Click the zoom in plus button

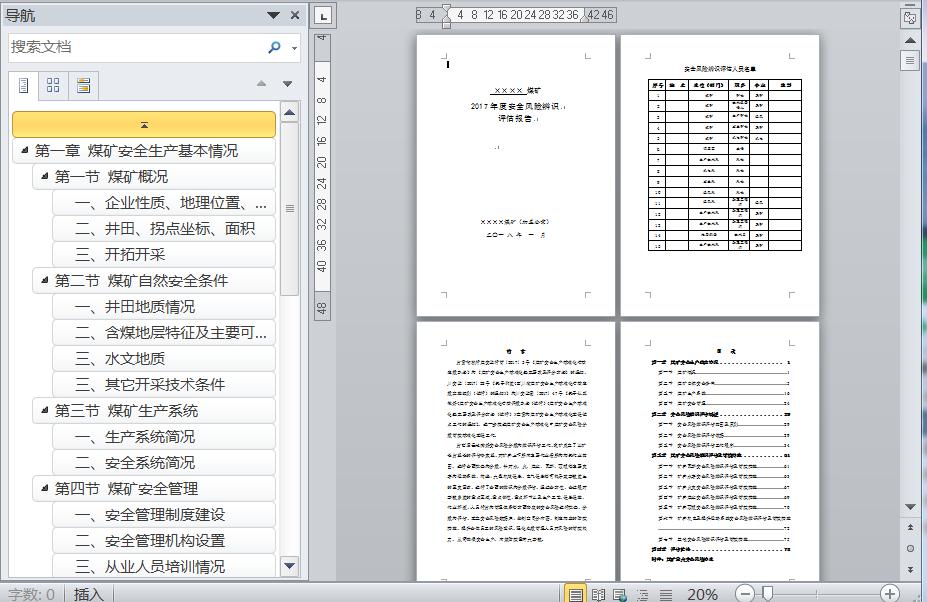click(x=890, y=593)
